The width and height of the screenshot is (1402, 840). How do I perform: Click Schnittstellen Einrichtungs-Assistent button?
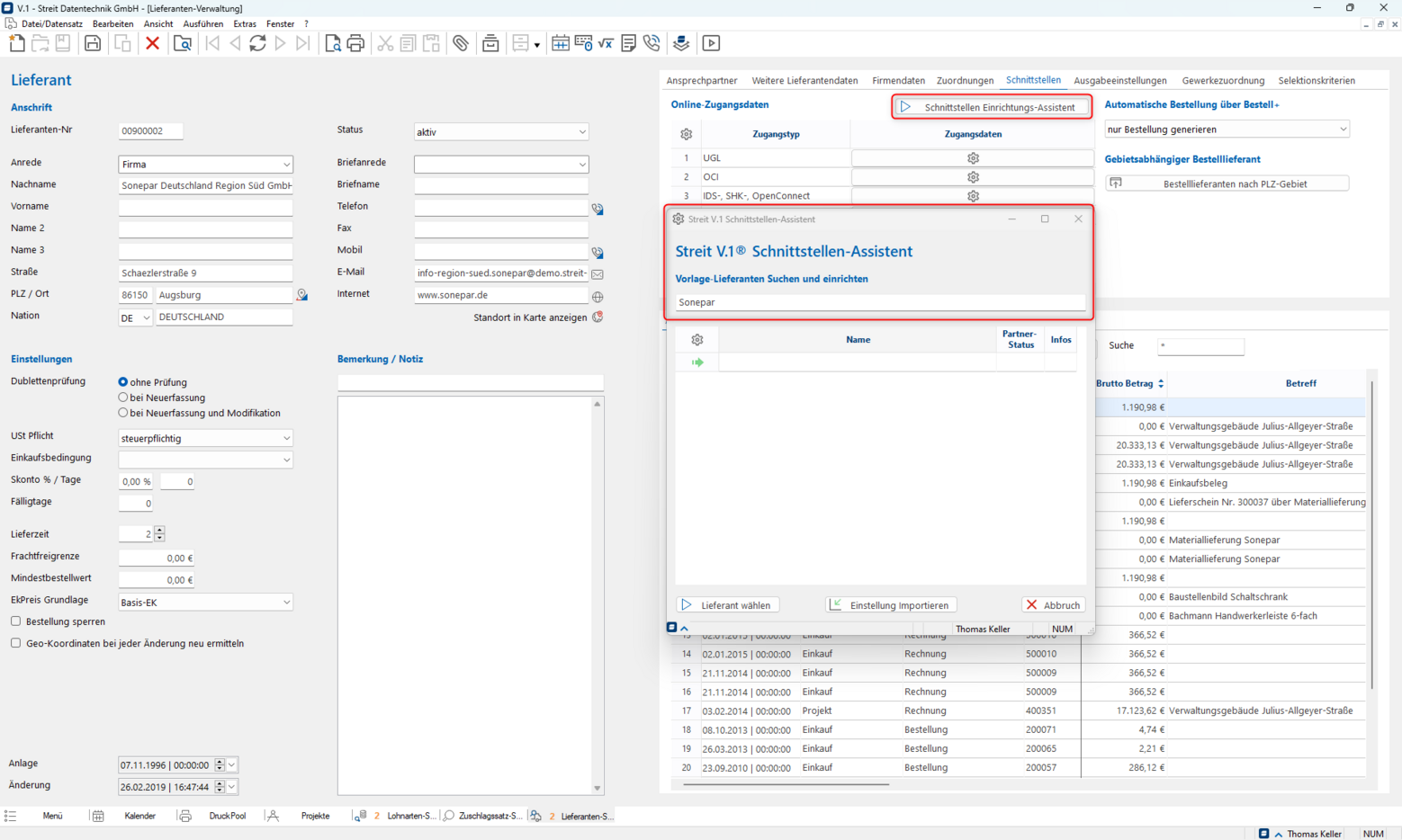[992, 107]
